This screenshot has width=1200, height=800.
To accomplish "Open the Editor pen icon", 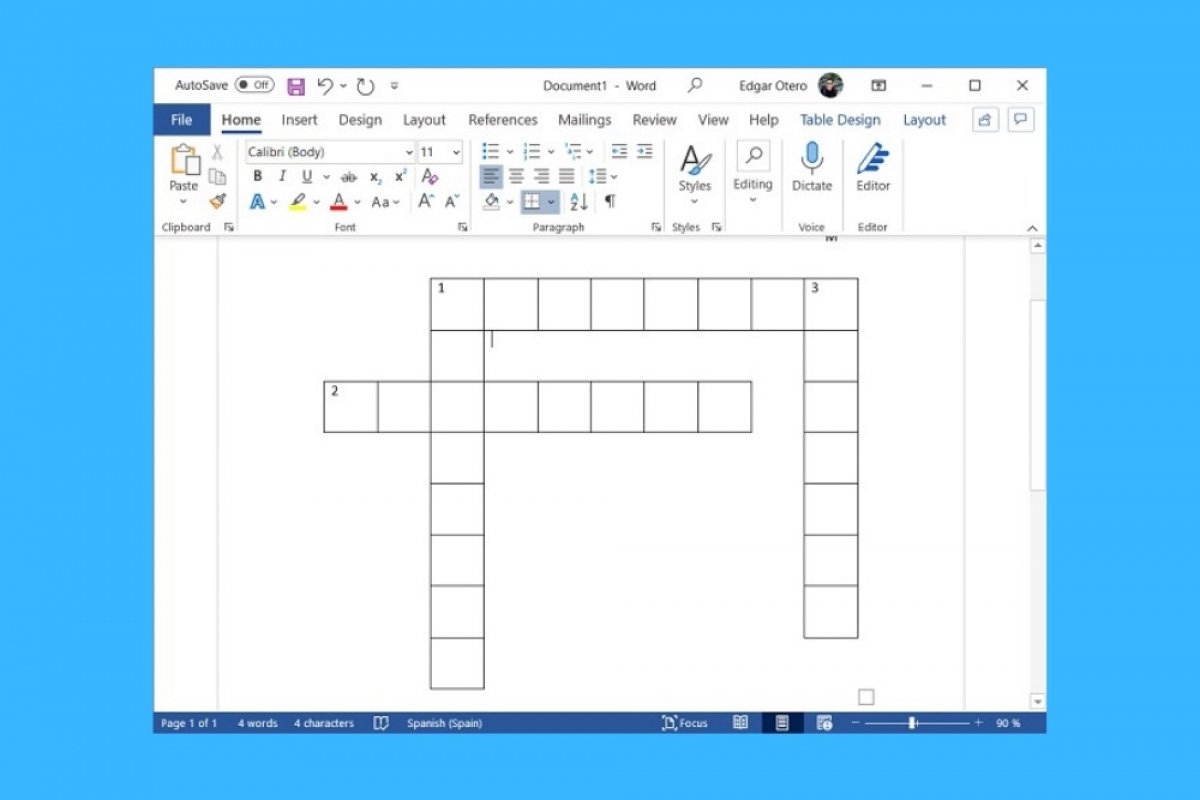I will click(x=873, y=158).
